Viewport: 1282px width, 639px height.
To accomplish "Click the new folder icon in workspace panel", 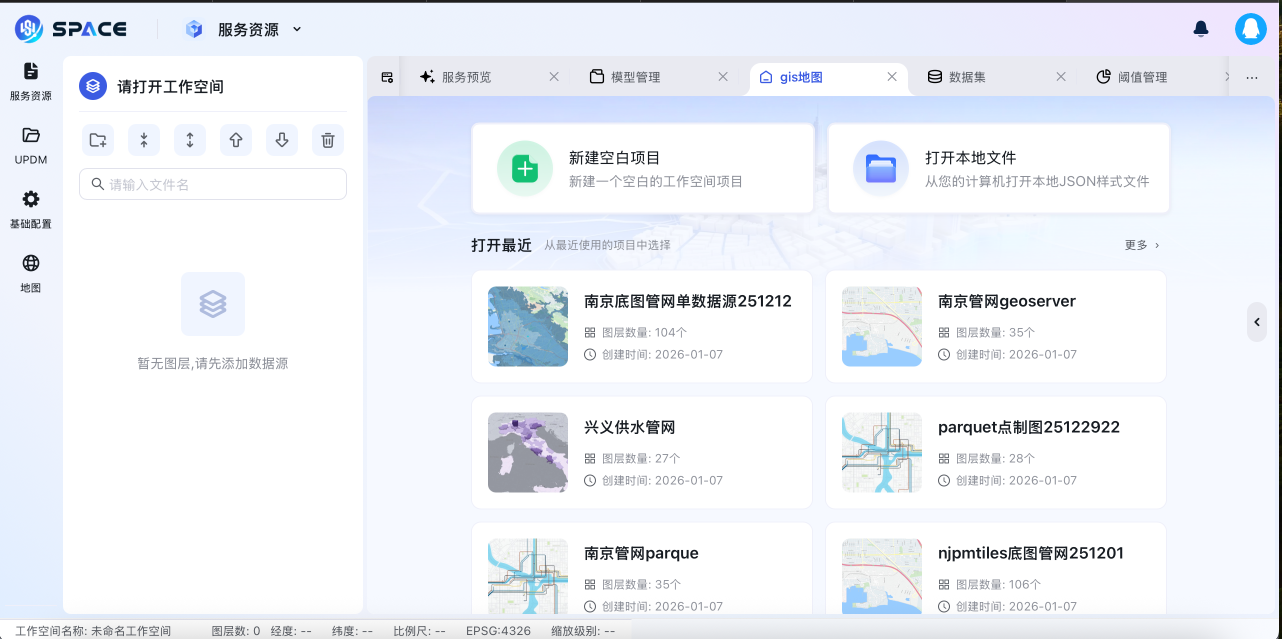I will 97,140.
